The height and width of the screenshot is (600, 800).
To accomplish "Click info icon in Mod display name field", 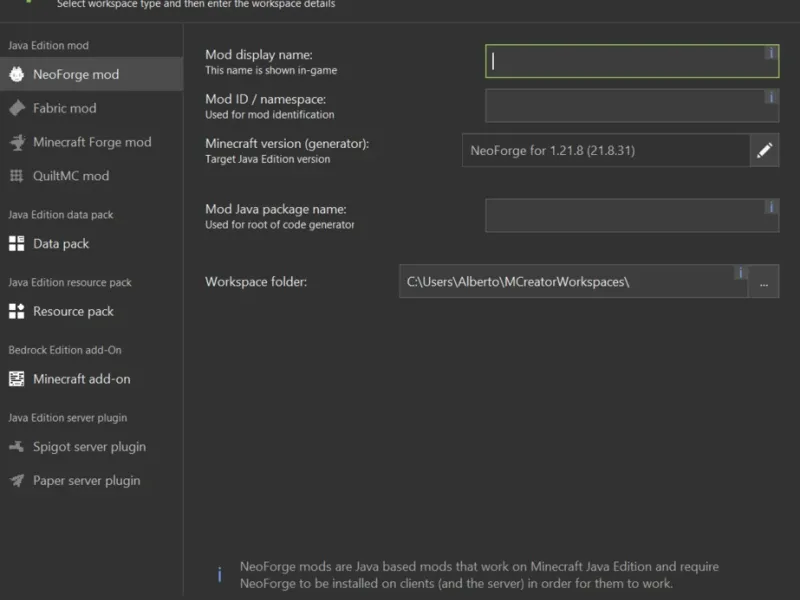I will click(x=771, y=53).
